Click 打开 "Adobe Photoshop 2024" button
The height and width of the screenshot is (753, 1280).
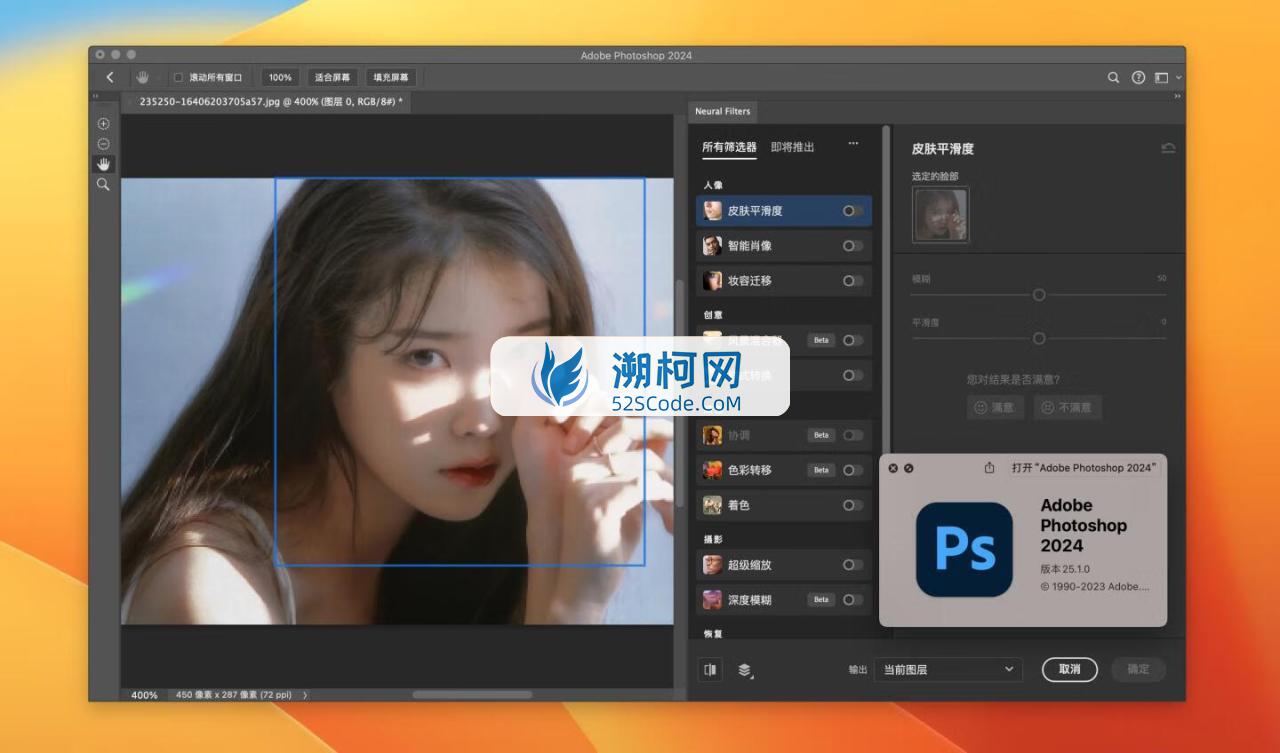1082,468
